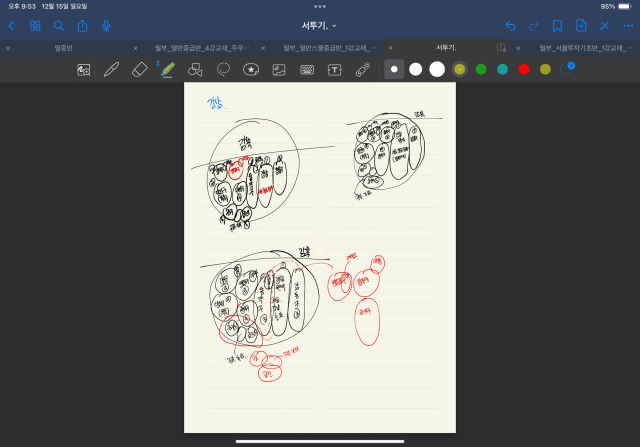
Task: Choose the thickest stroke size
Action: (437, 69)
